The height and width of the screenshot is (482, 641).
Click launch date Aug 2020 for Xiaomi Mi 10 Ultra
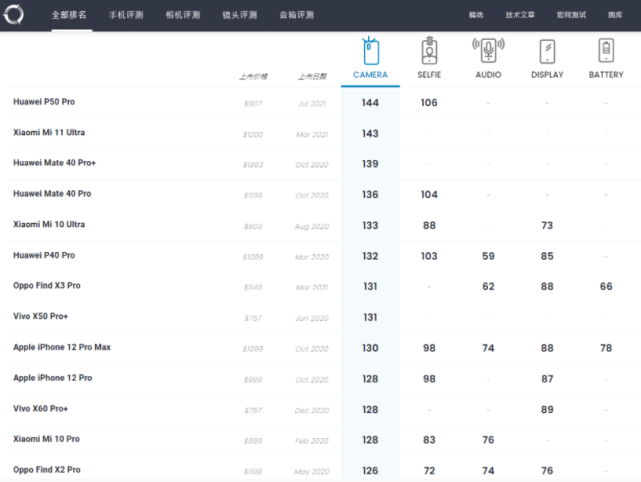[x=312, y=226]
